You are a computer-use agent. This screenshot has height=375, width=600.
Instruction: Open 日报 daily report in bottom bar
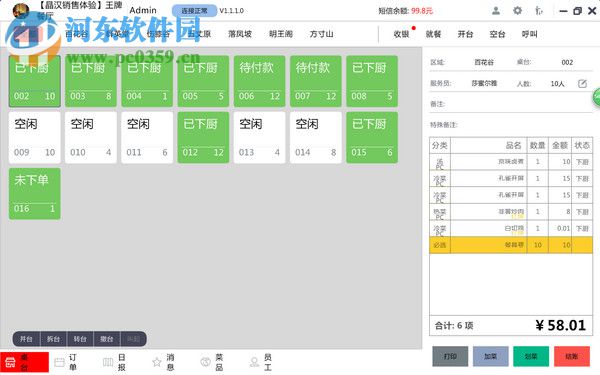tap(114, 362)
